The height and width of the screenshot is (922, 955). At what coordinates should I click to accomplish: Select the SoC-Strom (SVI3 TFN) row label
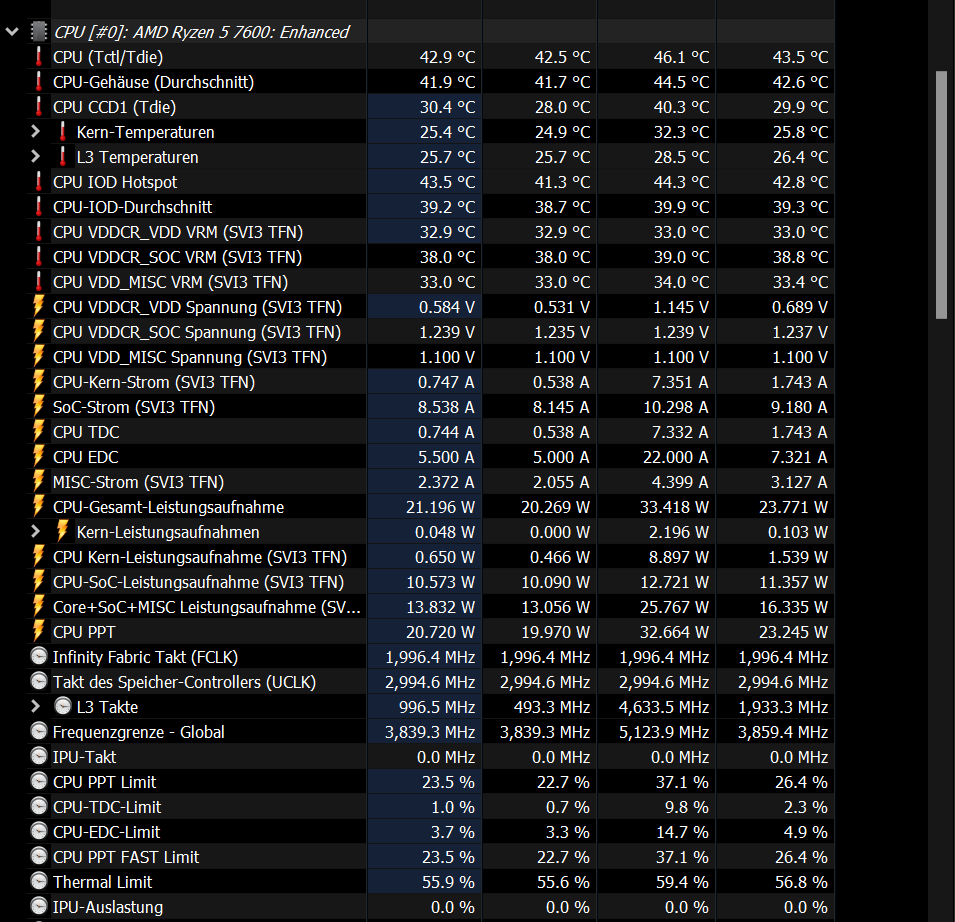[134, 407]
